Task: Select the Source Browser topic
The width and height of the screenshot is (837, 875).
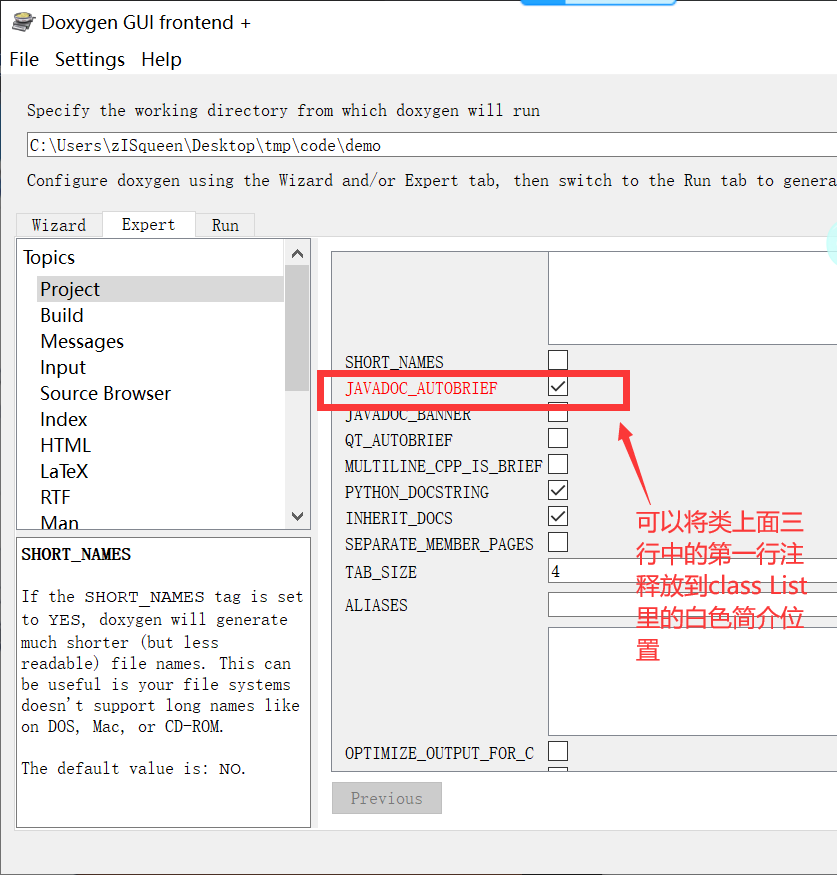Action: pyautogui.click(x=105, y=393)
